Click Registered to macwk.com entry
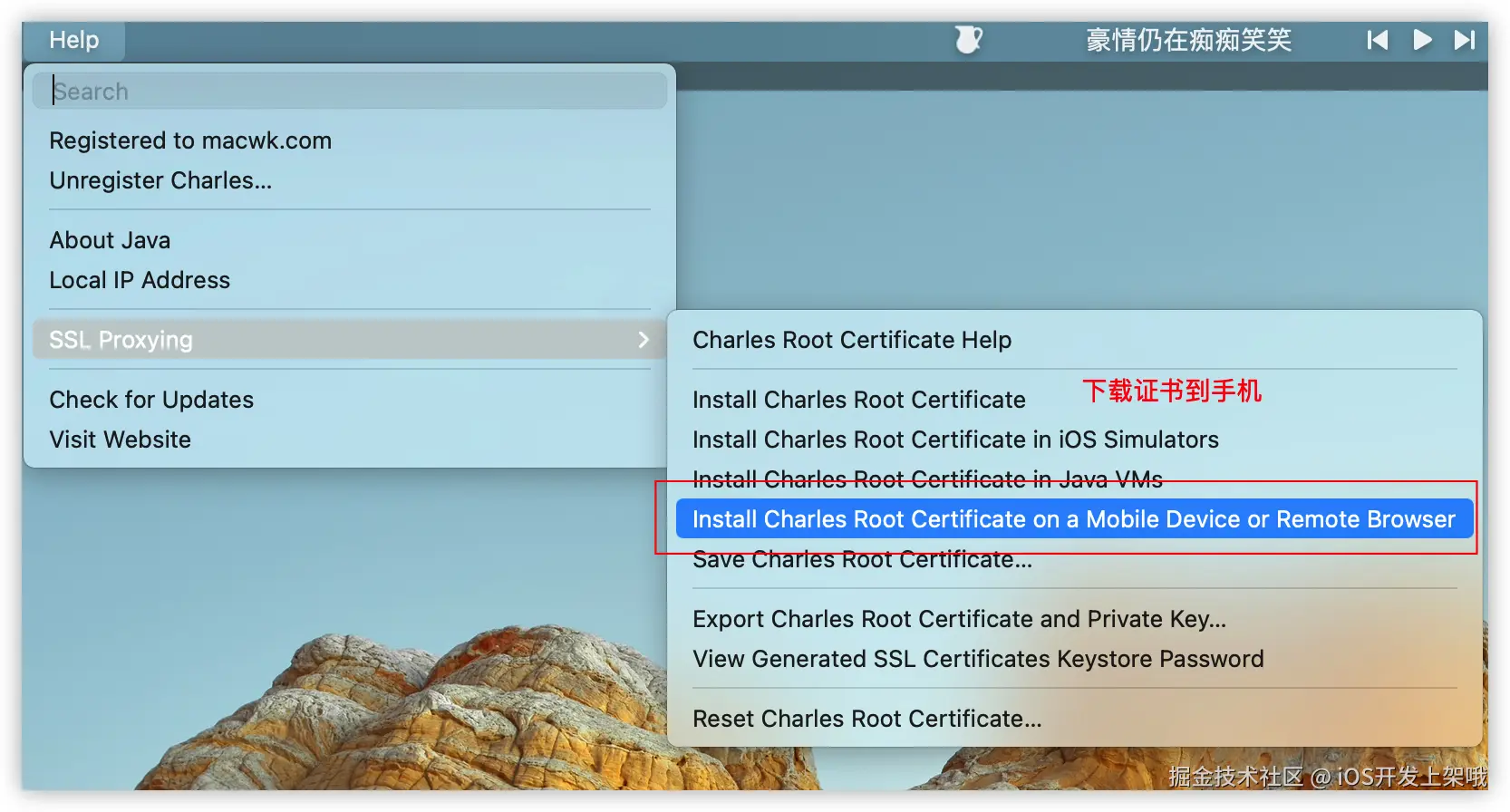Viewport: 1510px width, 812px height. [x=350, y=140]
